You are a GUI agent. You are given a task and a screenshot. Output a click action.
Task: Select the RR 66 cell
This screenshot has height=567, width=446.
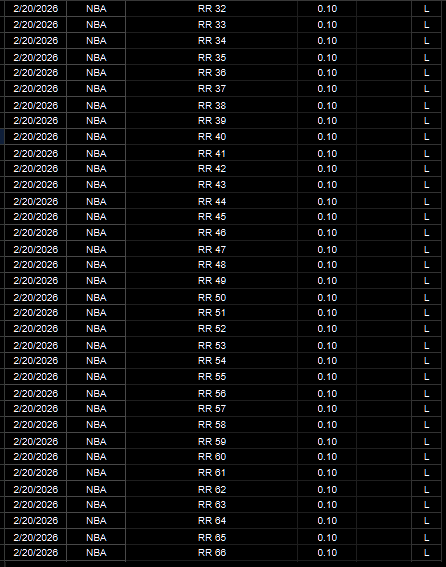tap(212, 553)
